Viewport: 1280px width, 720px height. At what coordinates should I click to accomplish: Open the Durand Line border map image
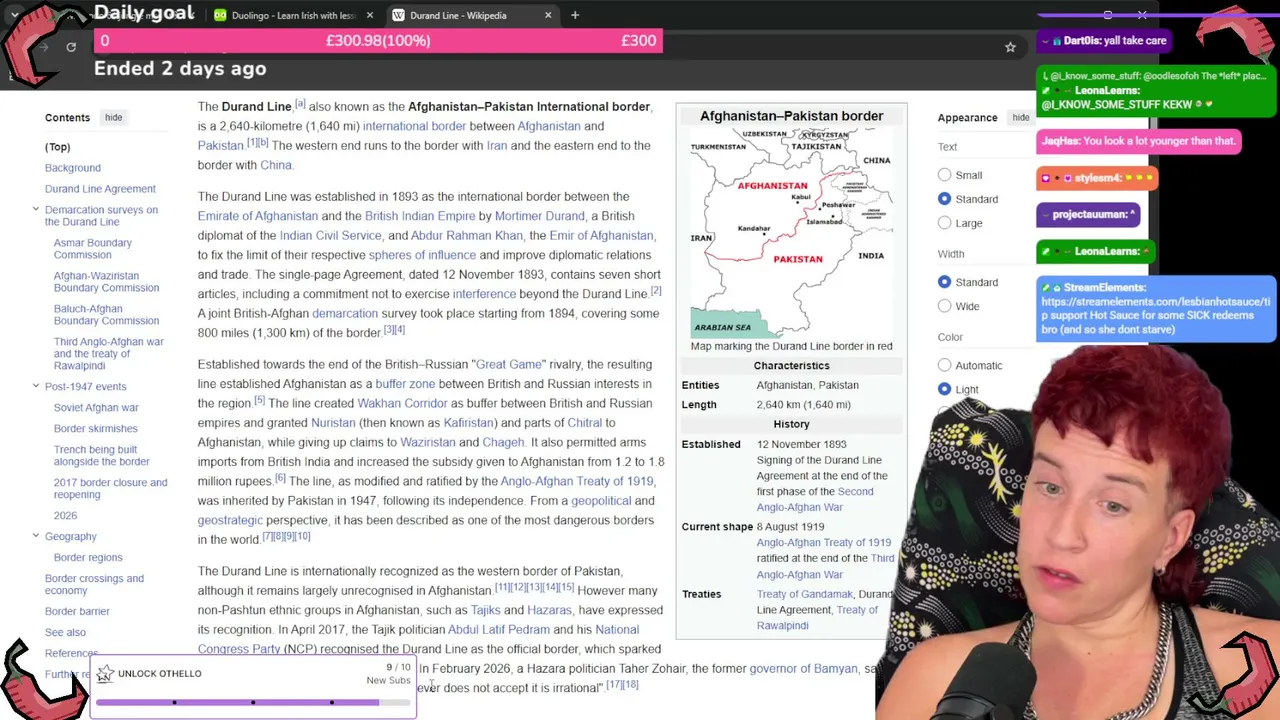pos(791,232)
